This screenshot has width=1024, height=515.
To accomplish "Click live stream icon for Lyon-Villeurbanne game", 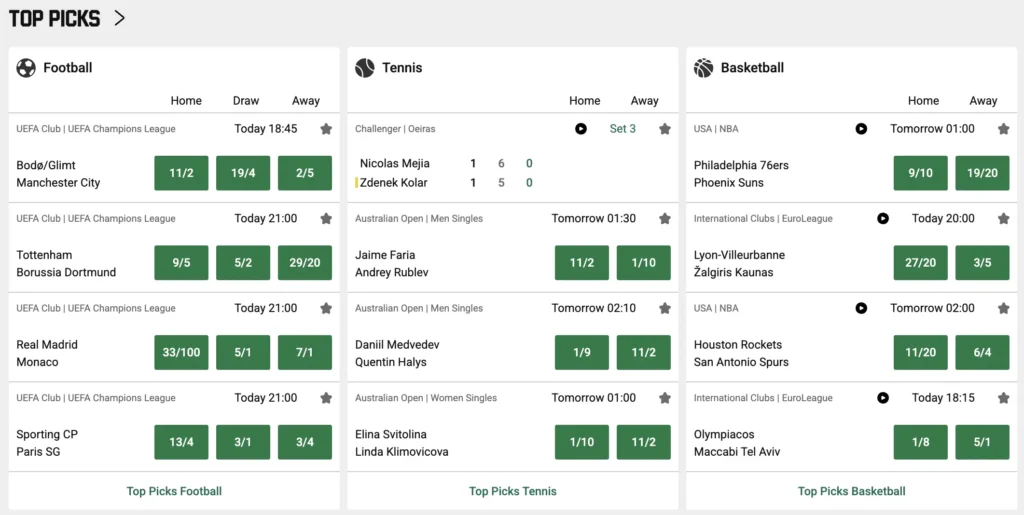I will click(x=883, y=219).
